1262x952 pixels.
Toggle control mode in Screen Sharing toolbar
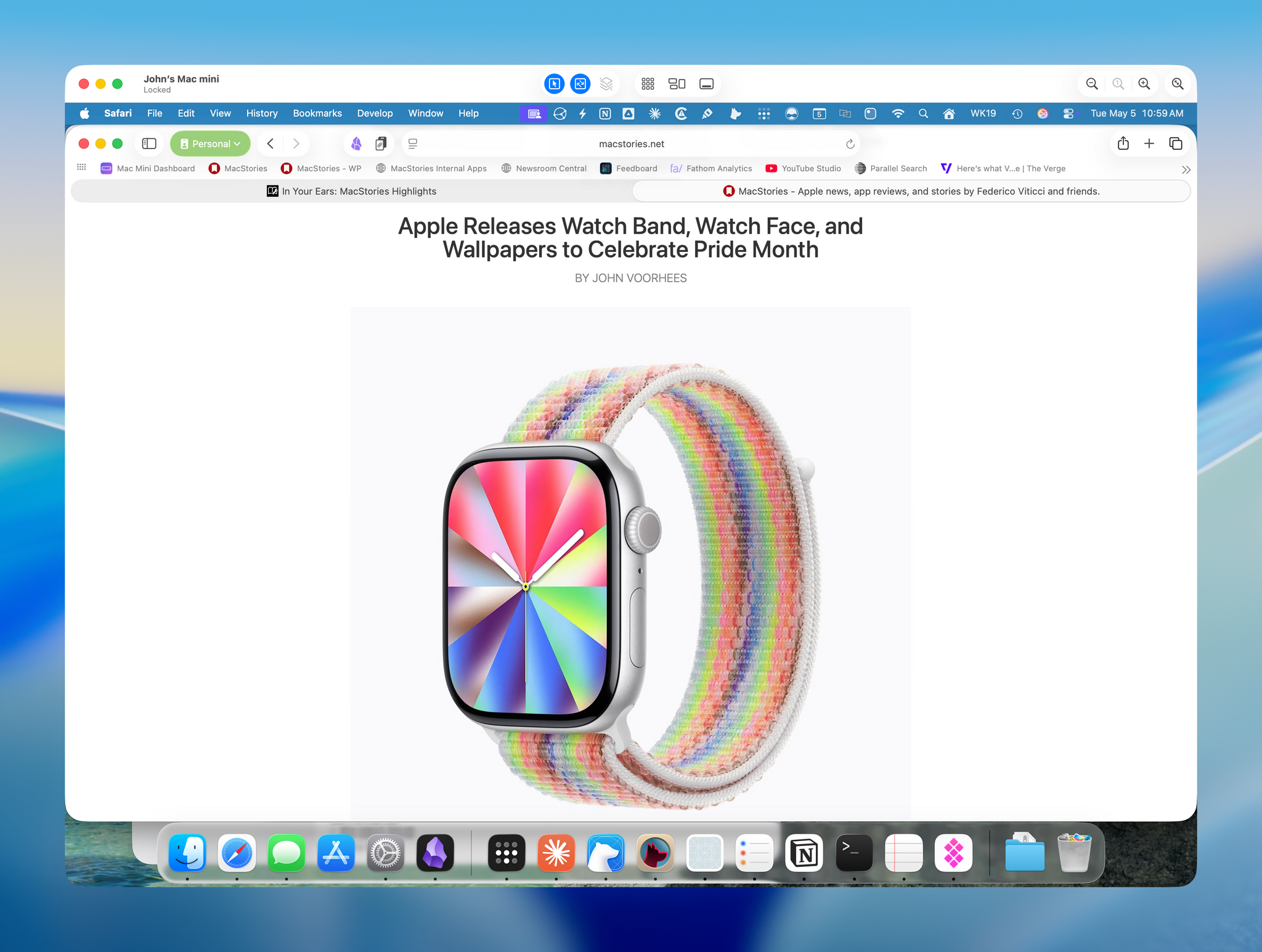[555, 84]
